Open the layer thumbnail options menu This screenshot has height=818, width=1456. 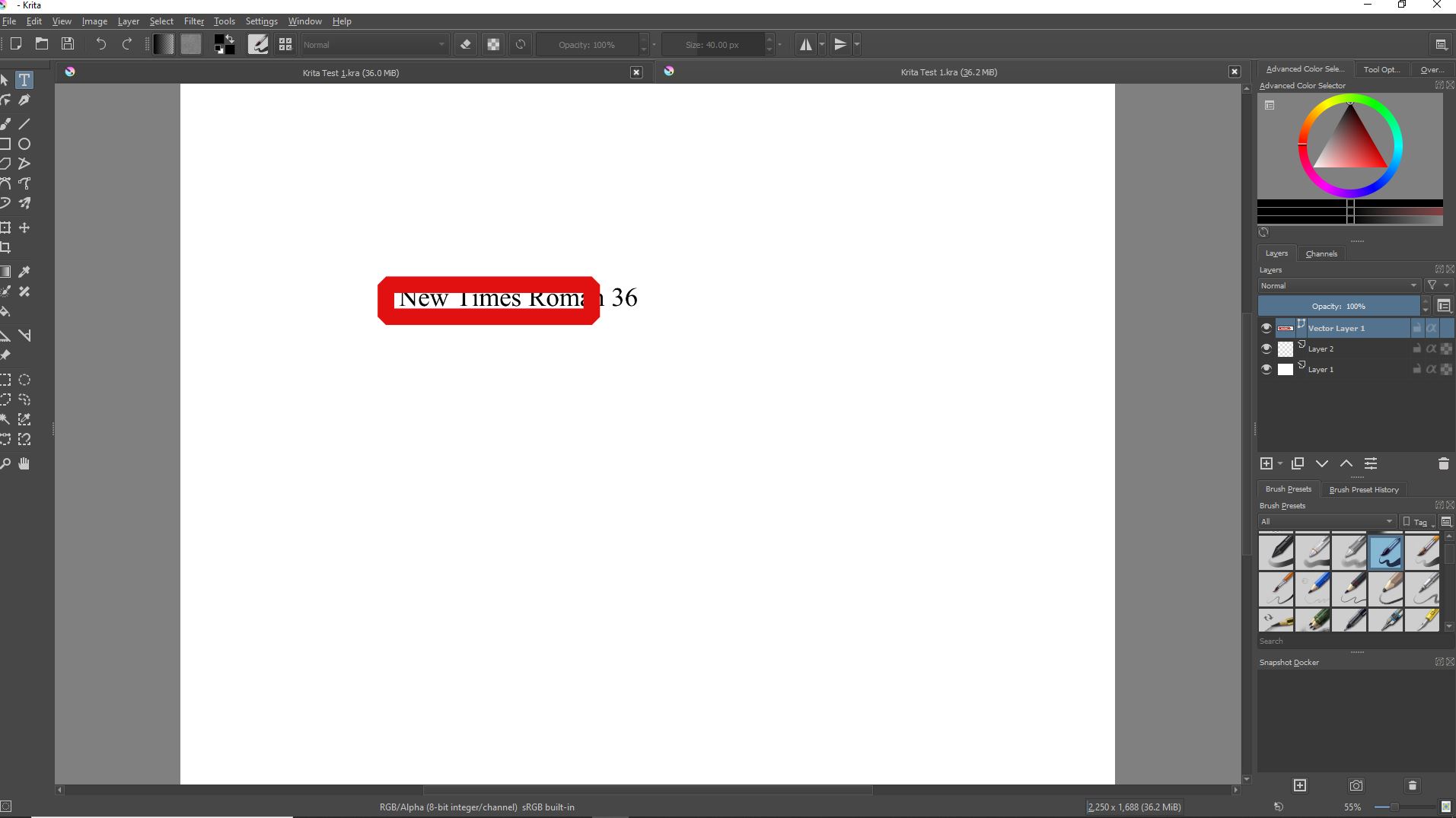click(x=1444, y=306)
